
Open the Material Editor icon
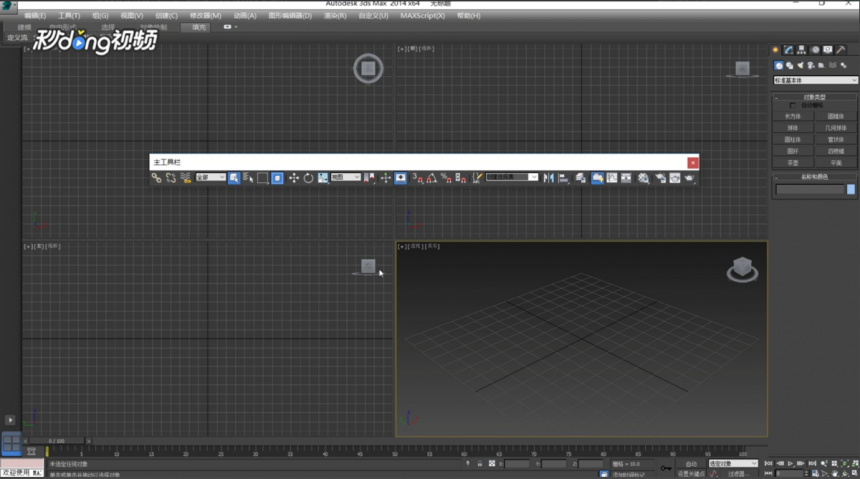[x=643, y=178]
